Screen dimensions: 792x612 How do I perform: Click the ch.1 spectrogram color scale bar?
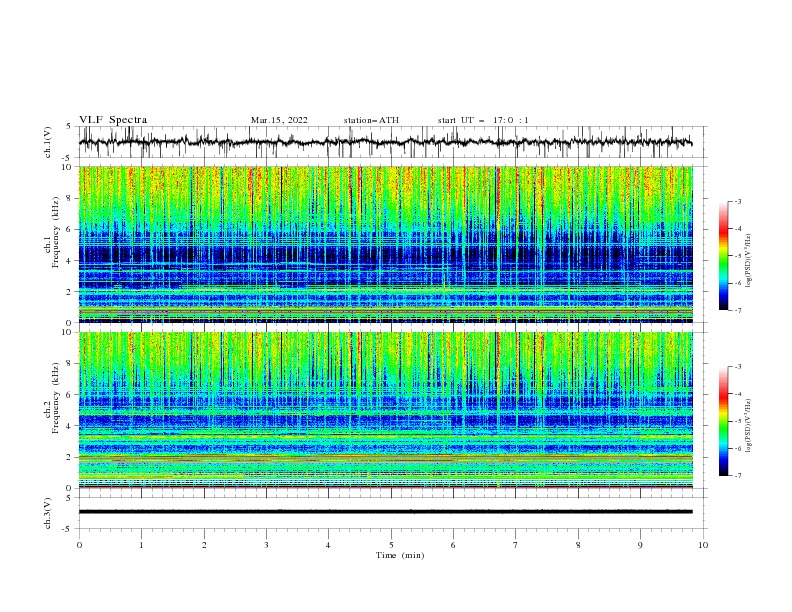tap(724, 256)
